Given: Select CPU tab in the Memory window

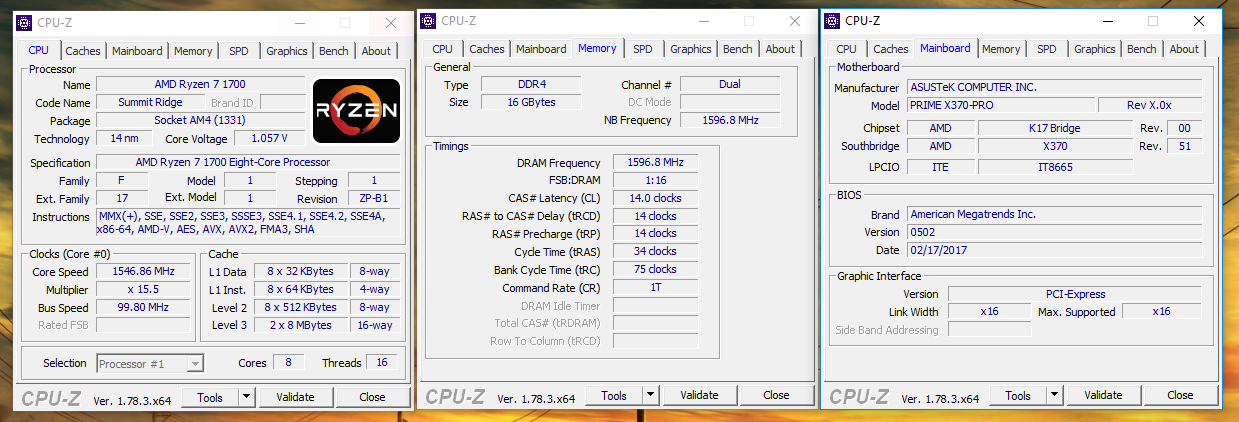Looking at the screenshot, I should point(443,49).
